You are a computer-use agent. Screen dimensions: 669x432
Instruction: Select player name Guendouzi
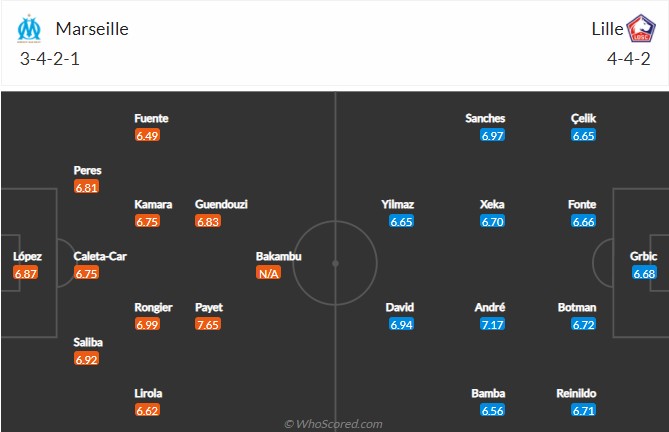tap(221, 204)
